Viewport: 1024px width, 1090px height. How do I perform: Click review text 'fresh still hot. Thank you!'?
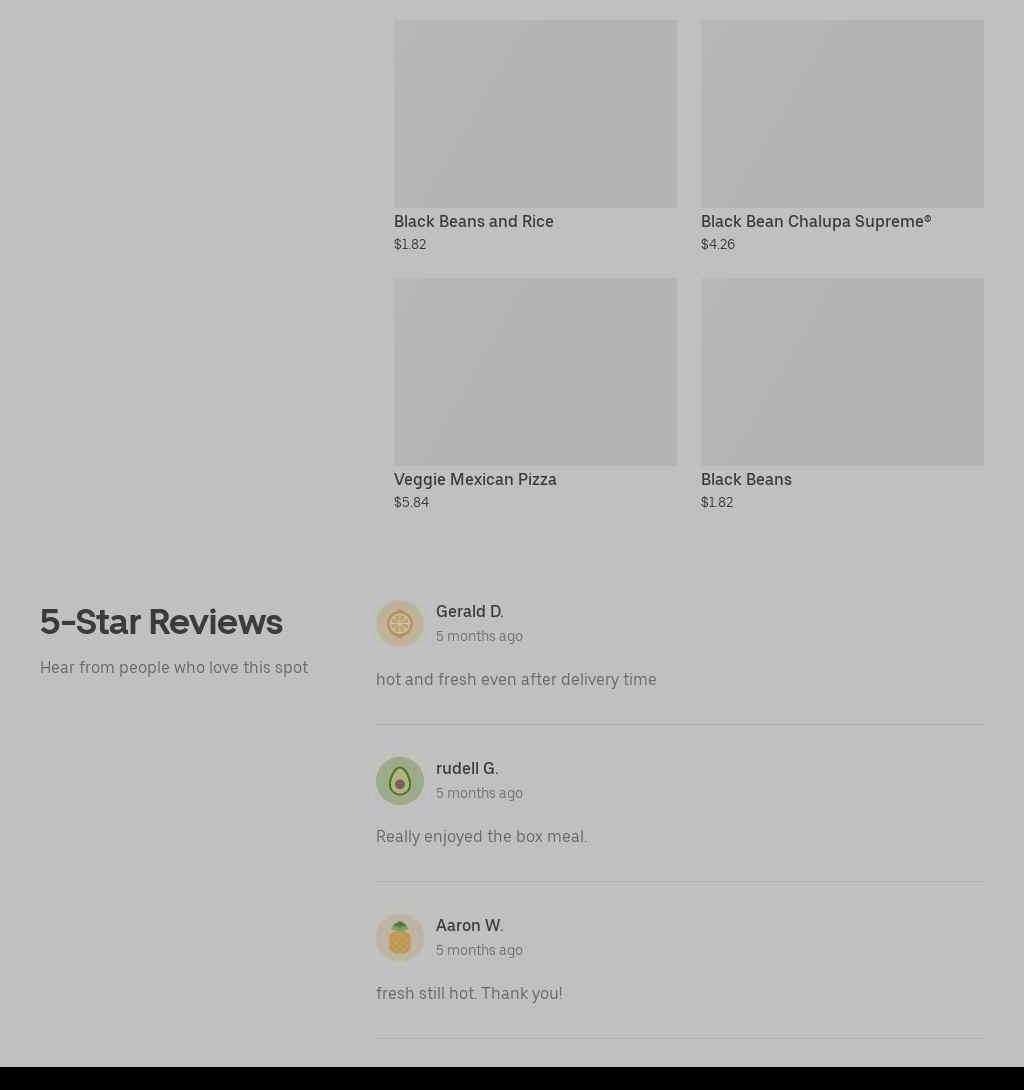tap(469, 993)
